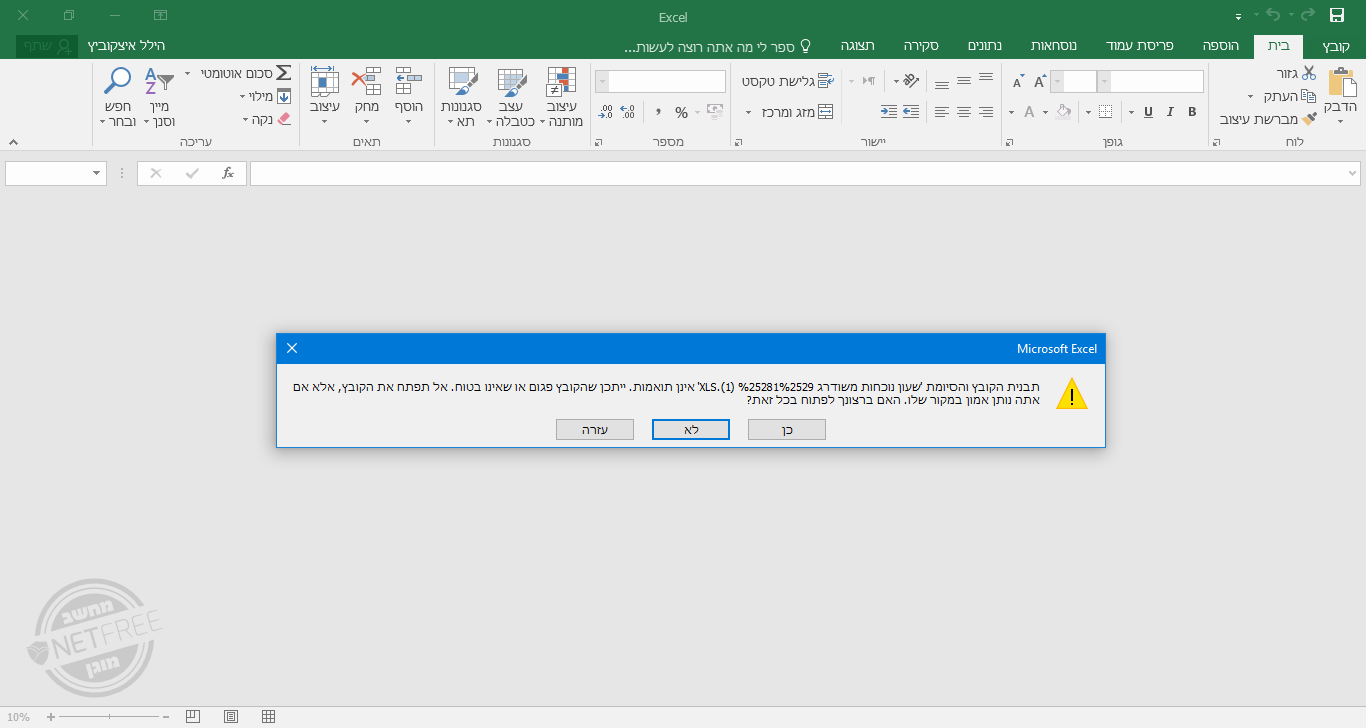Click the Increase Indent icon
The height and width of the screenshot is (728, 1366).
click(x=888, y=112)
